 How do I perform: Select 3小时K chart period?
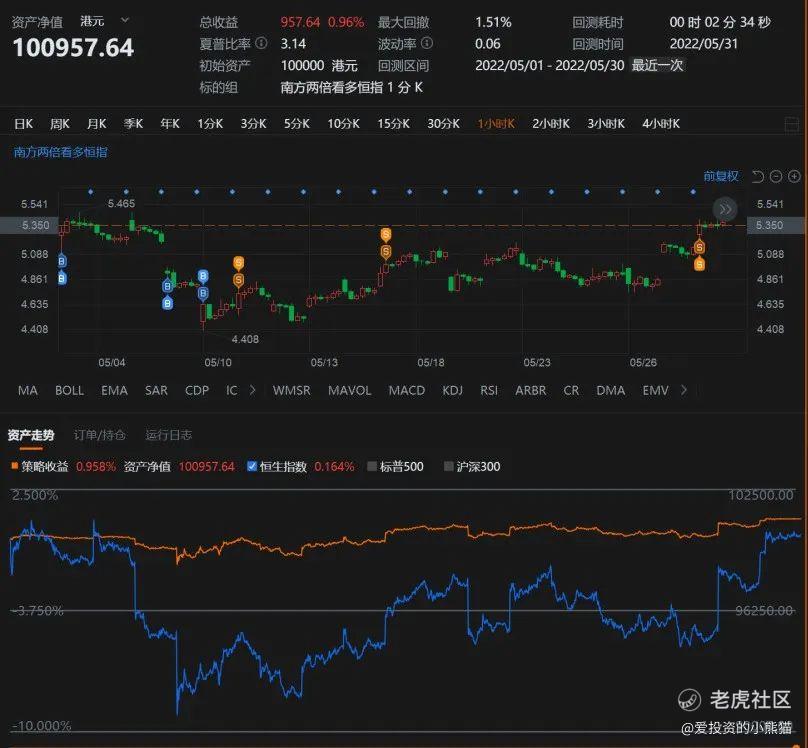point(606,124)
